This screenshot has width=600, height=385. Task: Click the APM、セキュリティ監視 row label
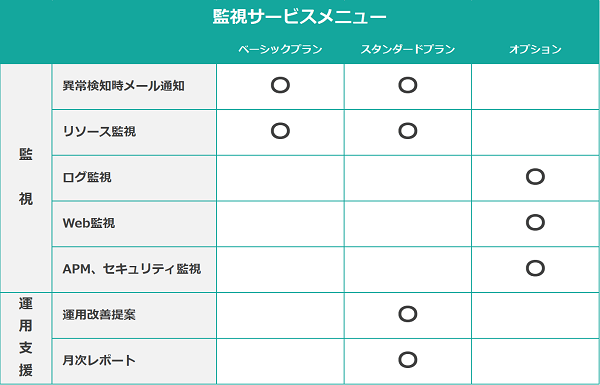[132, 269]
